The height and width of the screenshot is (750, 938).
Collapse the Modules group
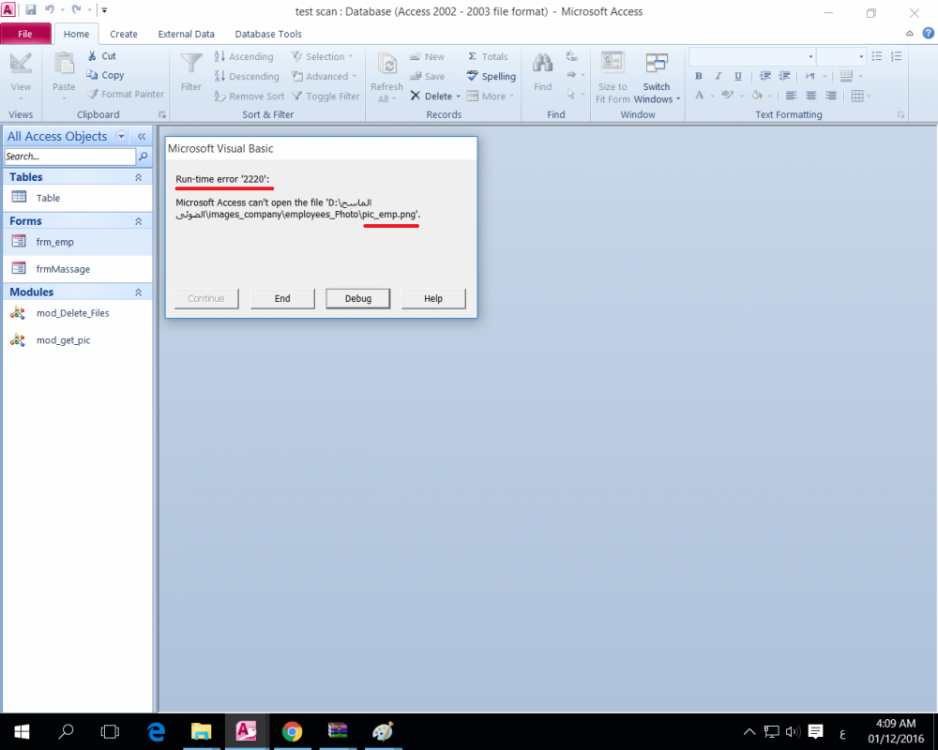[x=138, y=292]
